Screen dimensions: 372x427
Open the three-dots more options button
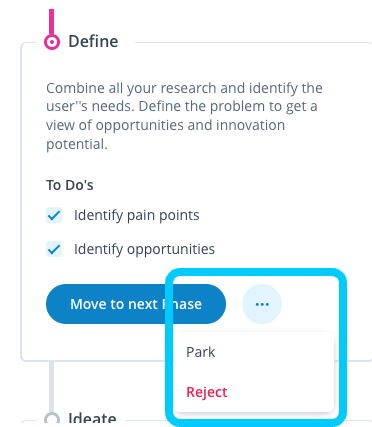pyautogui.click(x=262, y=304)
